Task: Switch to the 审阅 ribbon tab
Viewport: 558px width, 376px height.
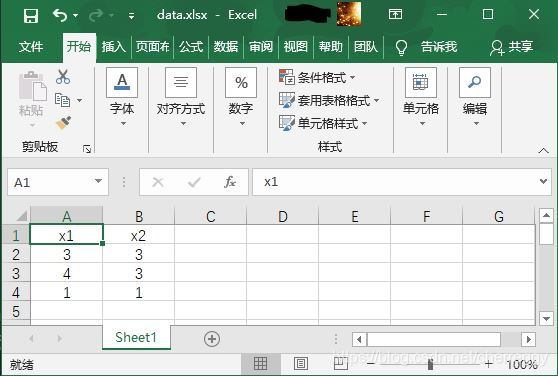Action: point(260,47)
